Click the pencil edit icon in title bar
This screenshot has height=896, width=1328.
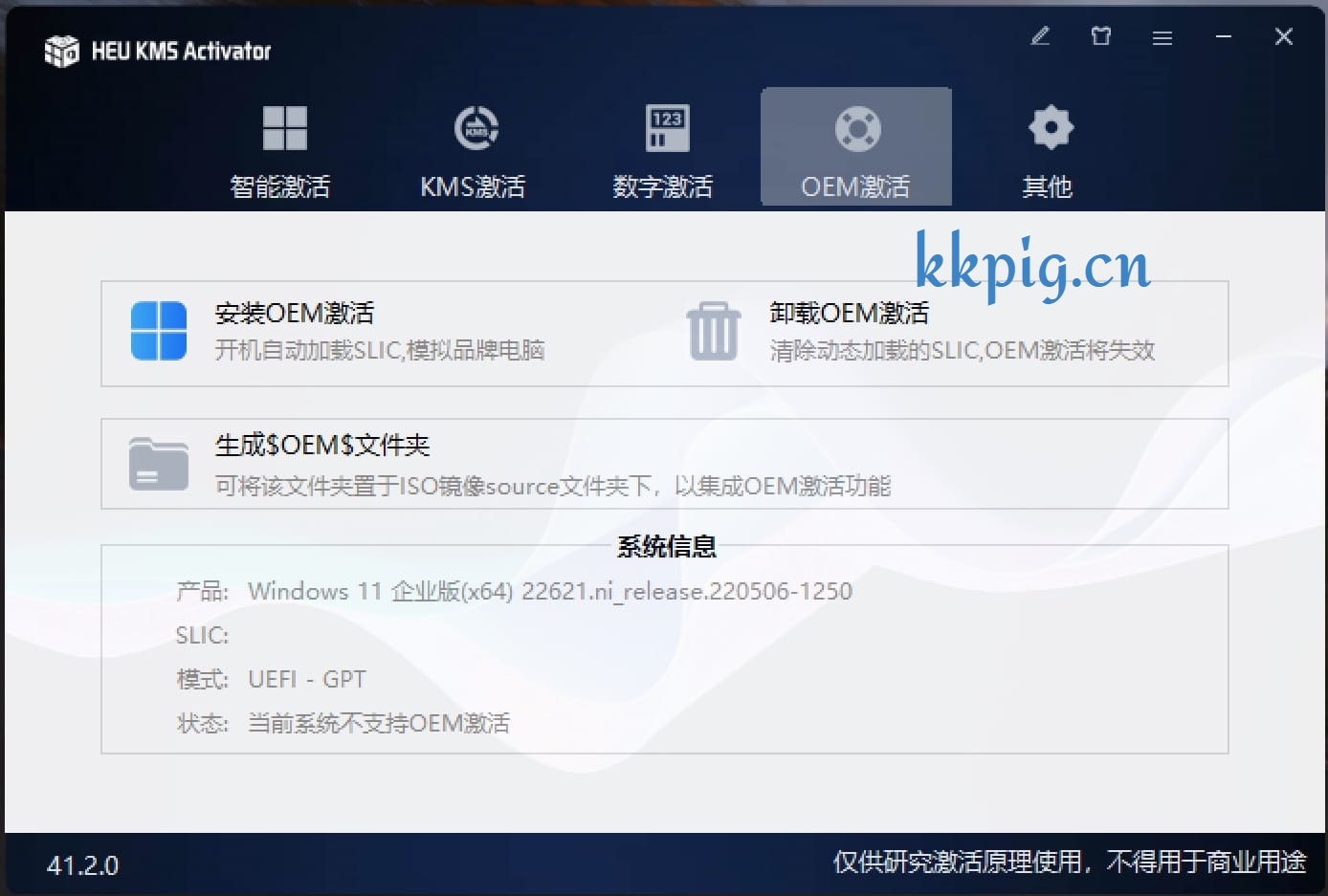(1041, 37)
